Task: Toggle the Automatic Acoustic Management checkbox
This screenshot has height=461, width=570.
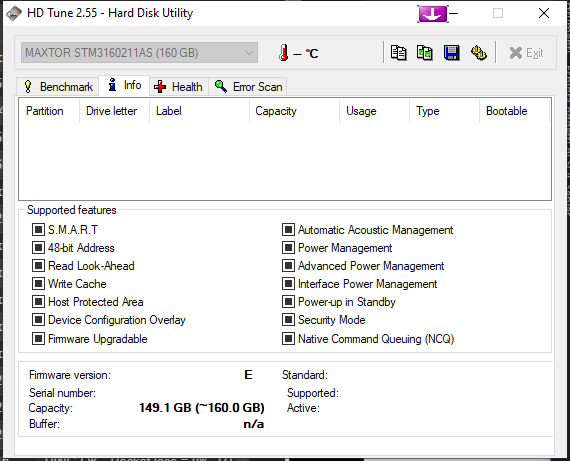Action: [x=288, y=230]
